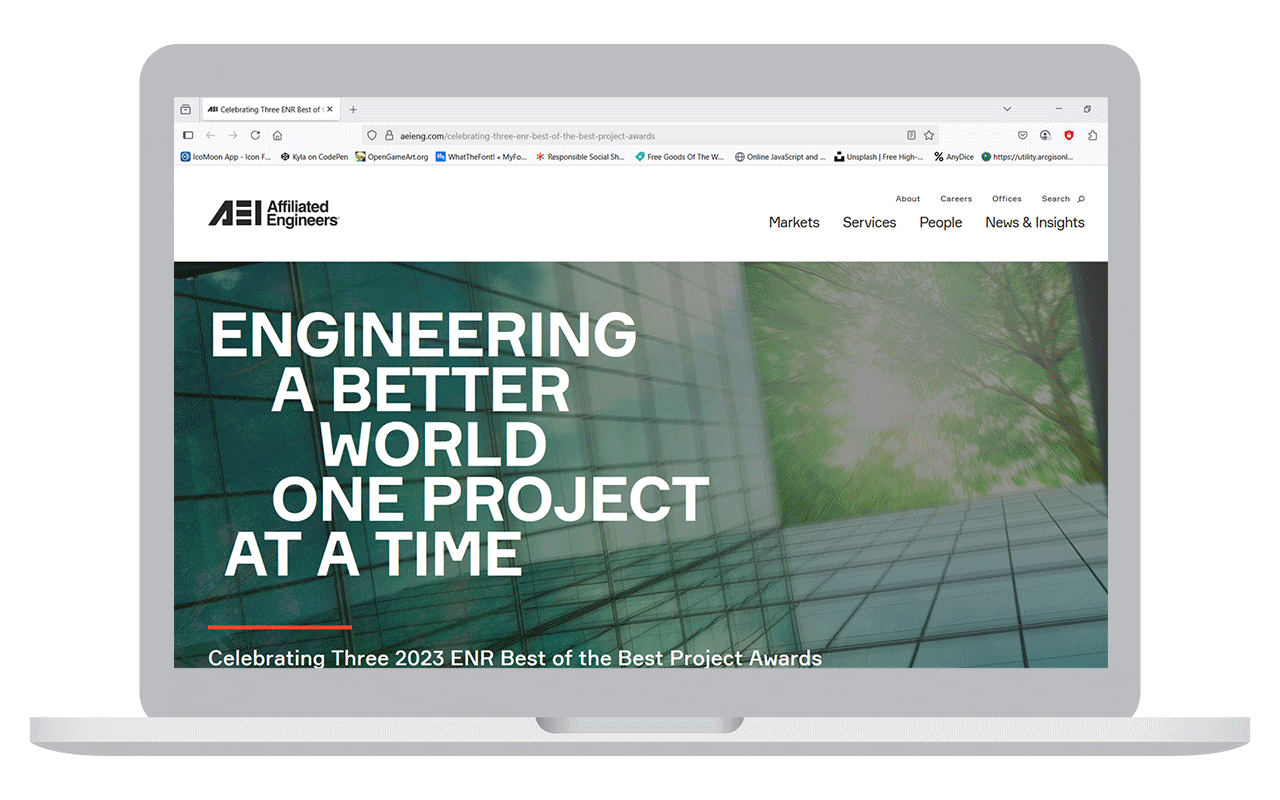Viewport: 1280px width, 800px height.
Task: View site security padlock info
Action: coord(389,135)
